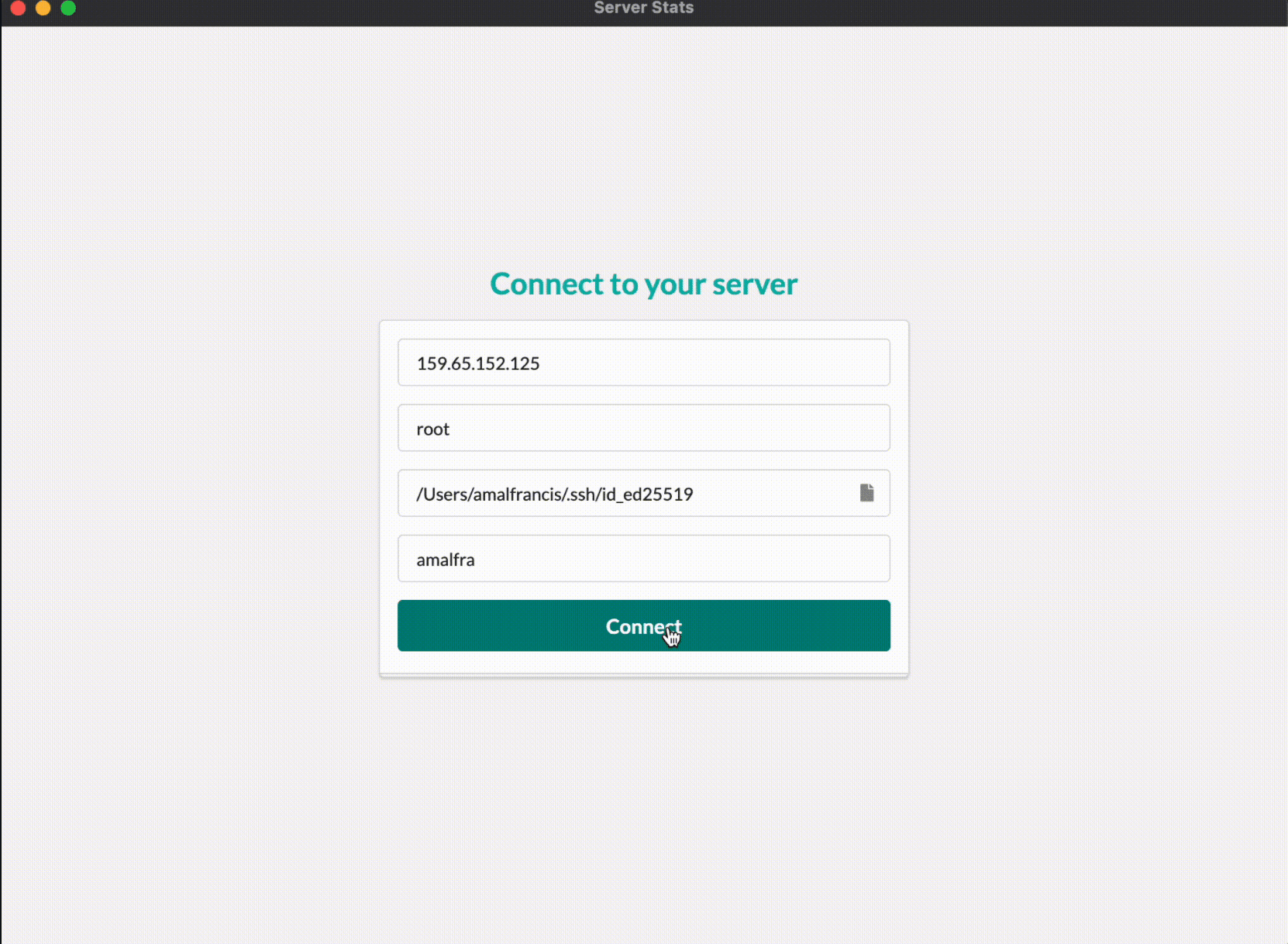The width and height of the screenshot is (1288, 944).
Task: Click the yellow minimize button
Action: [x=43, y=9]
